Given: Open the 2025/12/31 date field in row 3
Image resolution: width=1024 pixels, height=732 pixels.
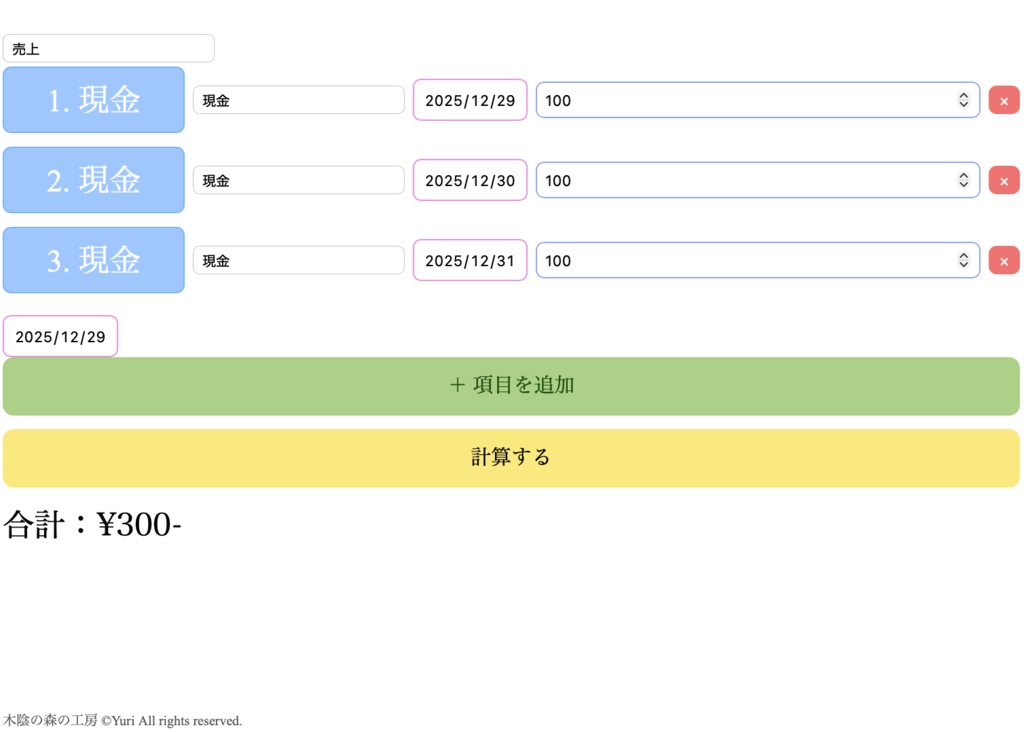Looking at the screenshot, I should pyautogui.click(x=469, y=260).
